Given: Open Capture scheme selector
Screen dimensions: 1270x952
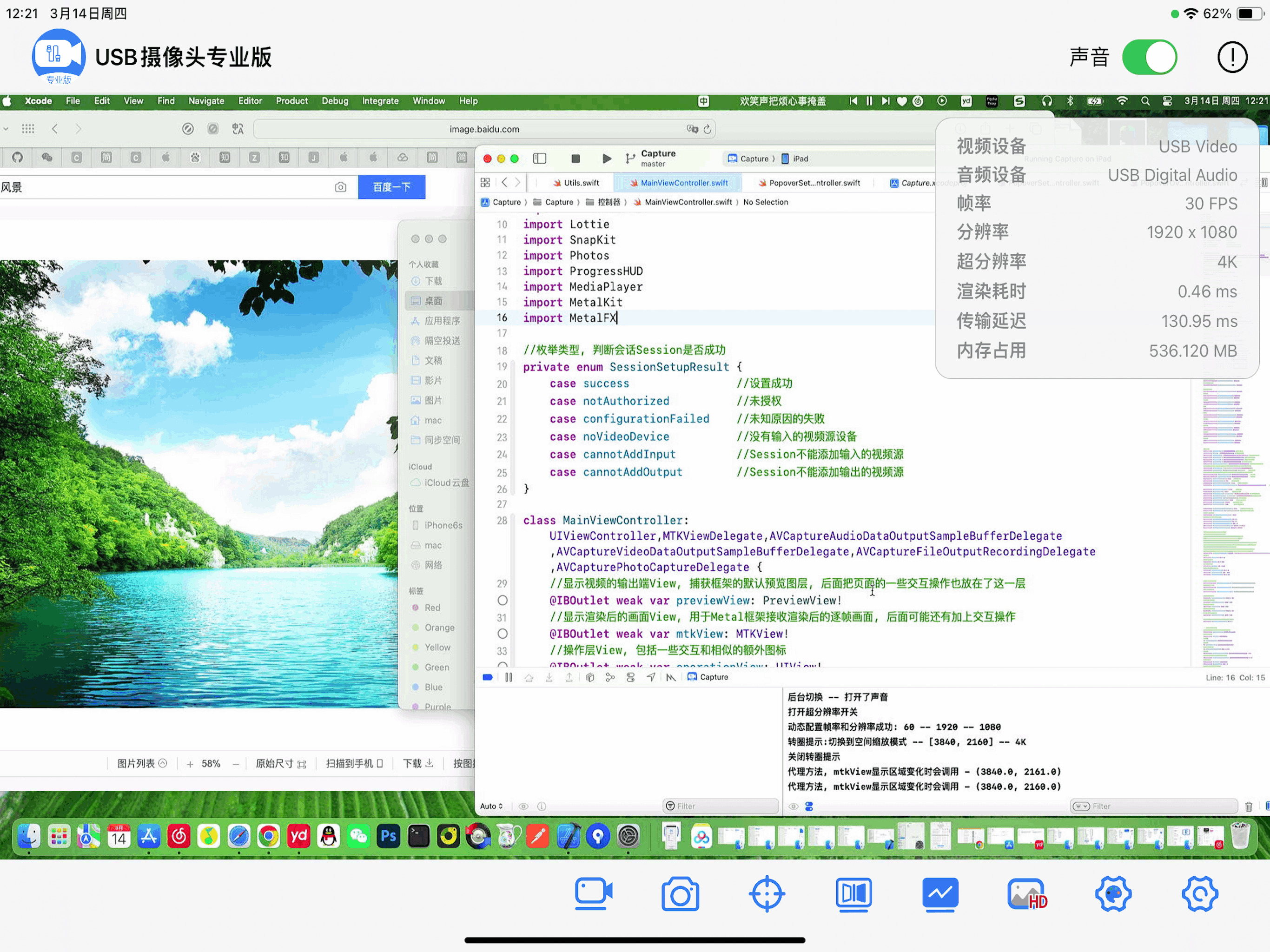Looking at the screenshot, I should 749,159.
